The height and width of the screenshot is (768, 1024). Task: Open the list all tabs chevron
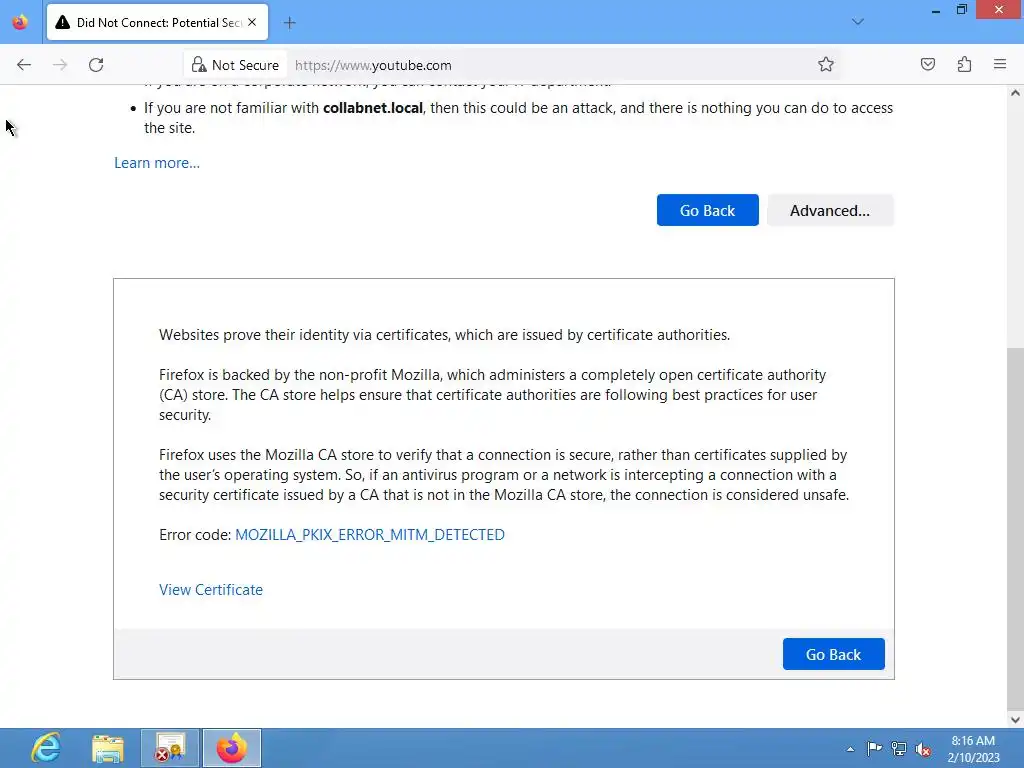pyautogui.click(x=857, y=22)
